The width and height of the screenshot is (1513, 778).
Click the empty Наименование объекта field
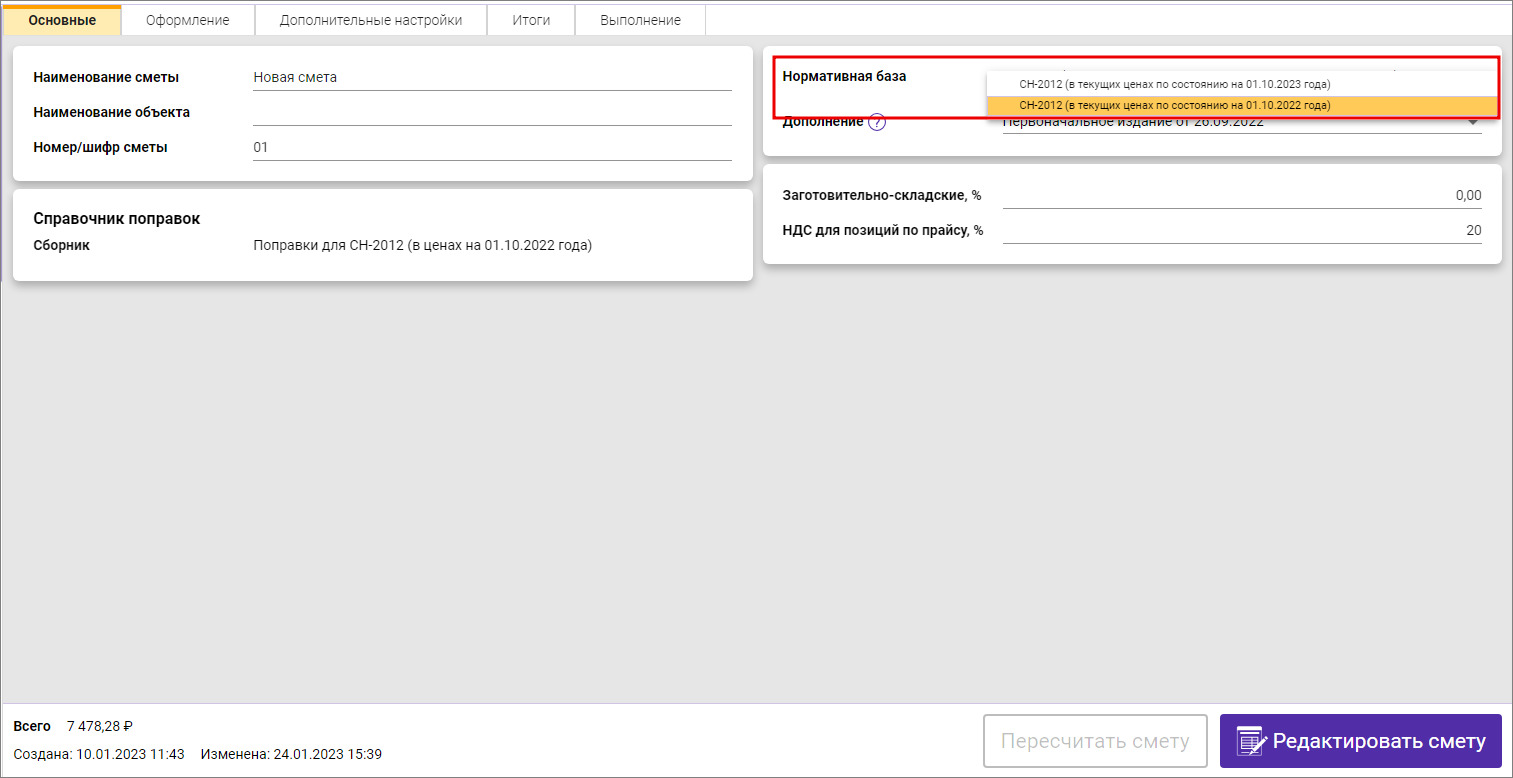[x=491, y=112]
